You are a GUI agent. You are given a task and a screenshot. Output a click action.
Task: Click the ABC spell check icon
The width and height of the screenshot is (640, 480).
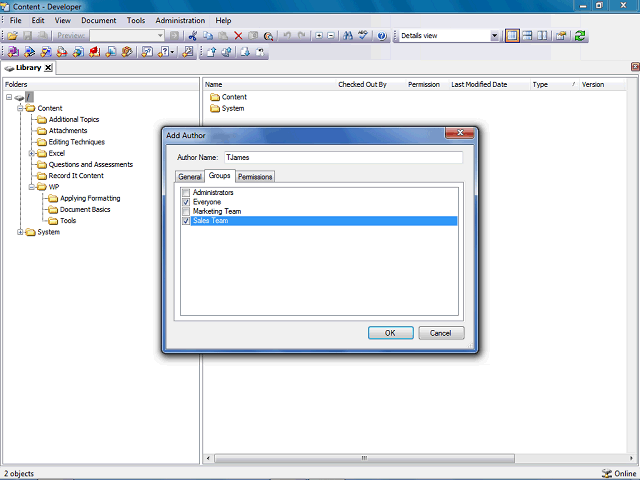click(363, 36)
